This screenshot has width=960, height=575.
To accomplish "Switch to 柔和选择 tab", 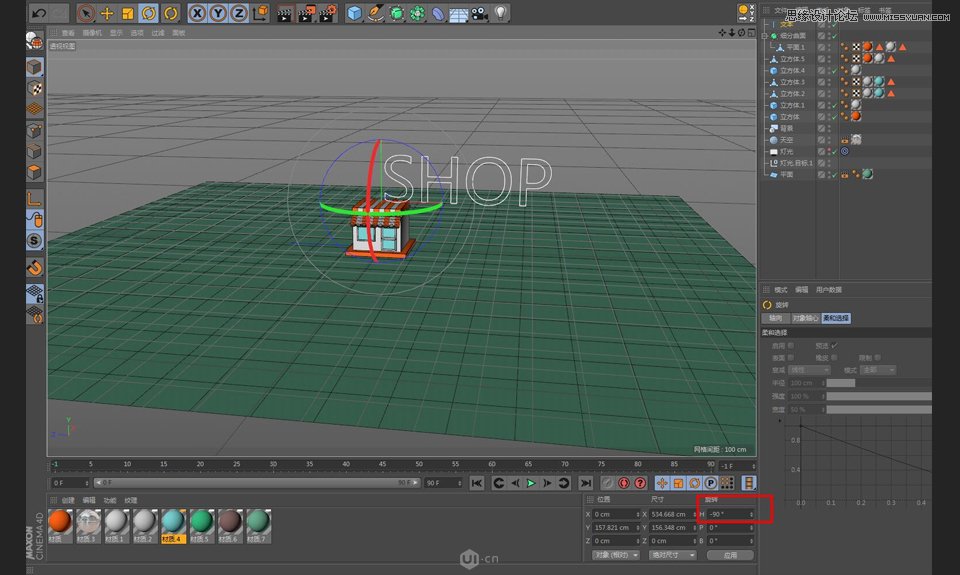I will click(836, 318).
